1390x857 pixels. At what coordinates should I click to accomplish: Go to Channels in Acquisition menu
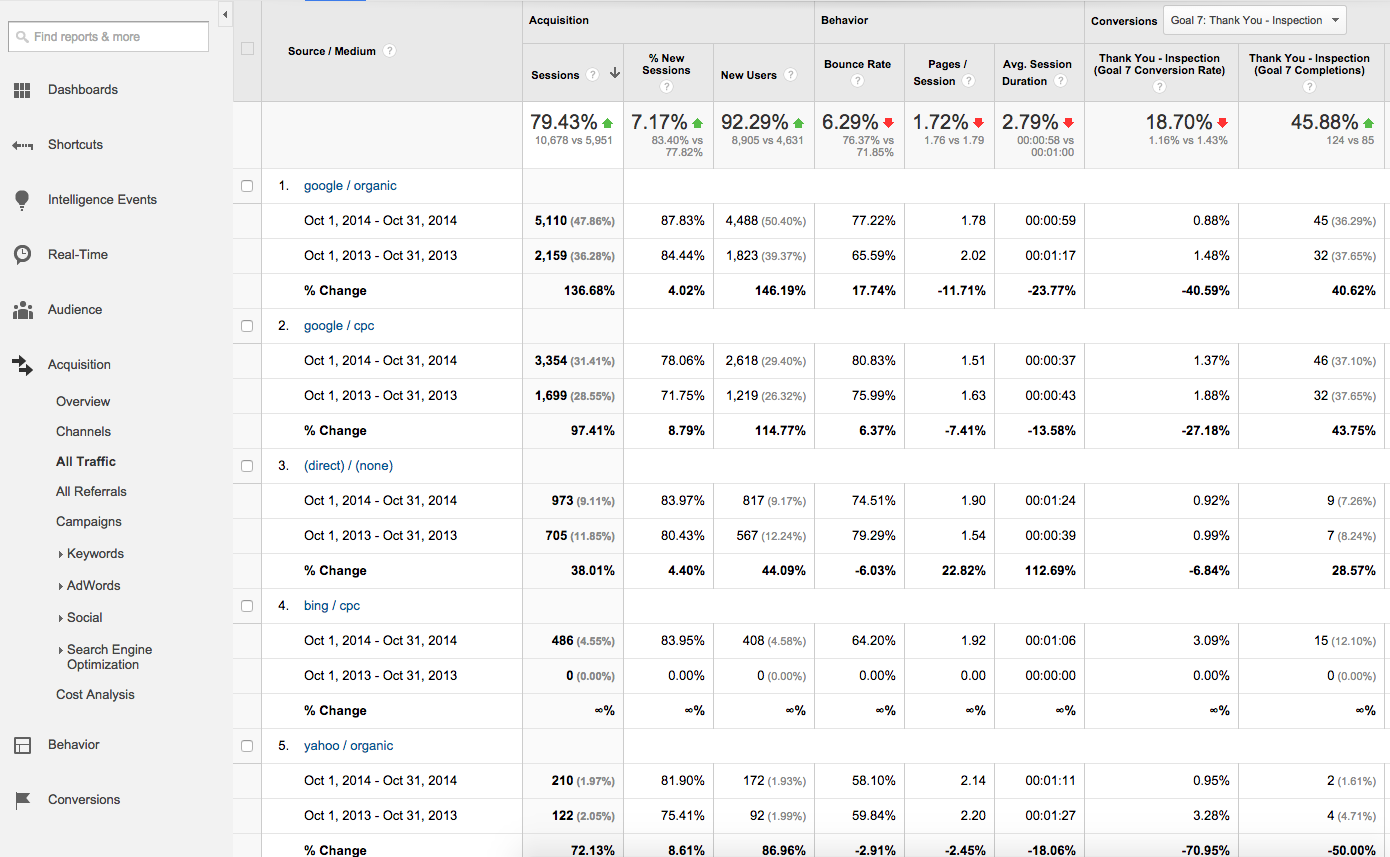83,432
